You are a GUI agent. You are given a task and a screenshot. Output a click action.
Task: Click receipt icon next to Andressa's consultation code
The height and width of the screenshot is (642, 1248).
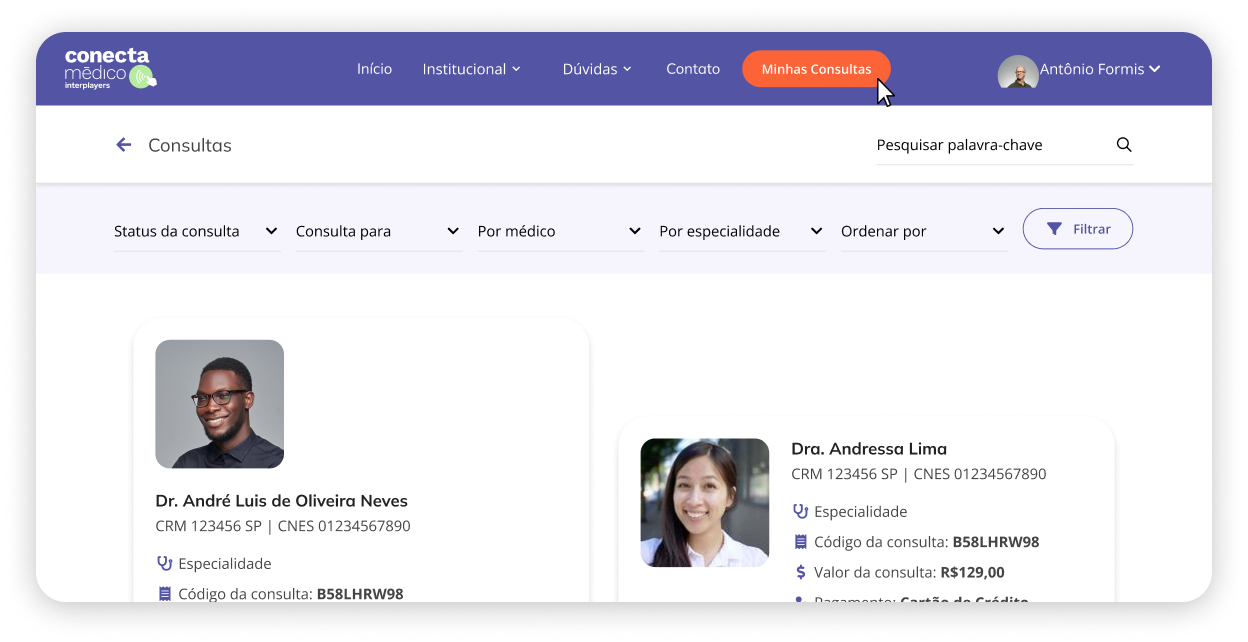click(x=800, y=542)
